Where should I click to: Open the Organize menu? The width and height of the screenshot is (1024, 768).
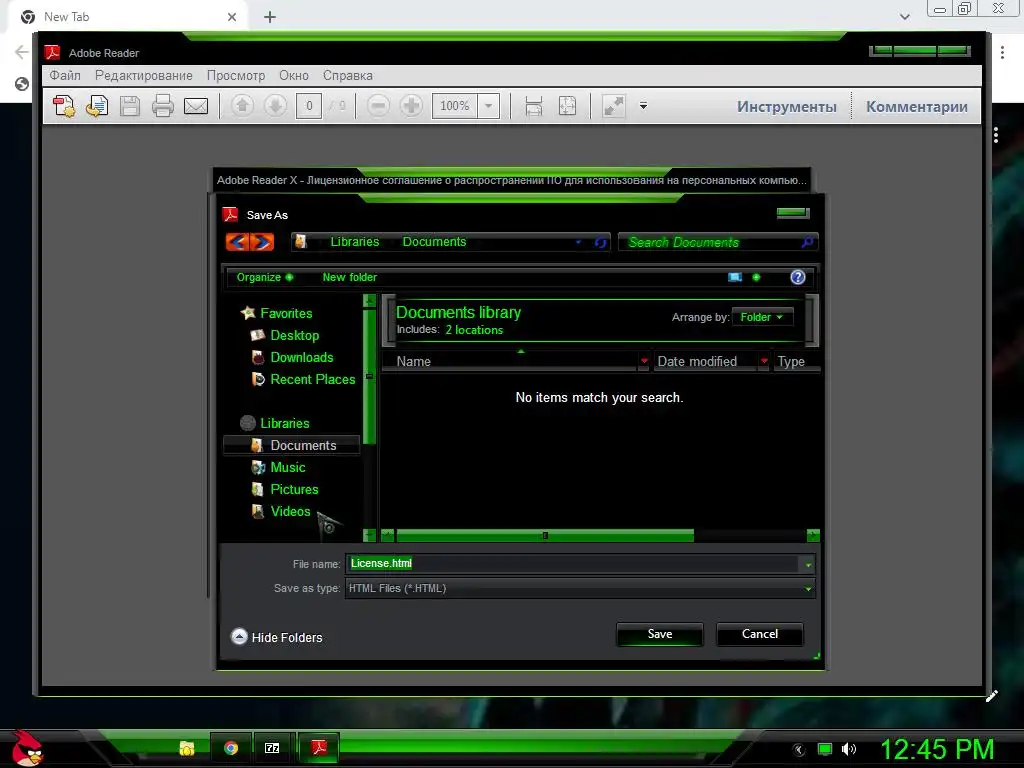[x=264, y=277]
